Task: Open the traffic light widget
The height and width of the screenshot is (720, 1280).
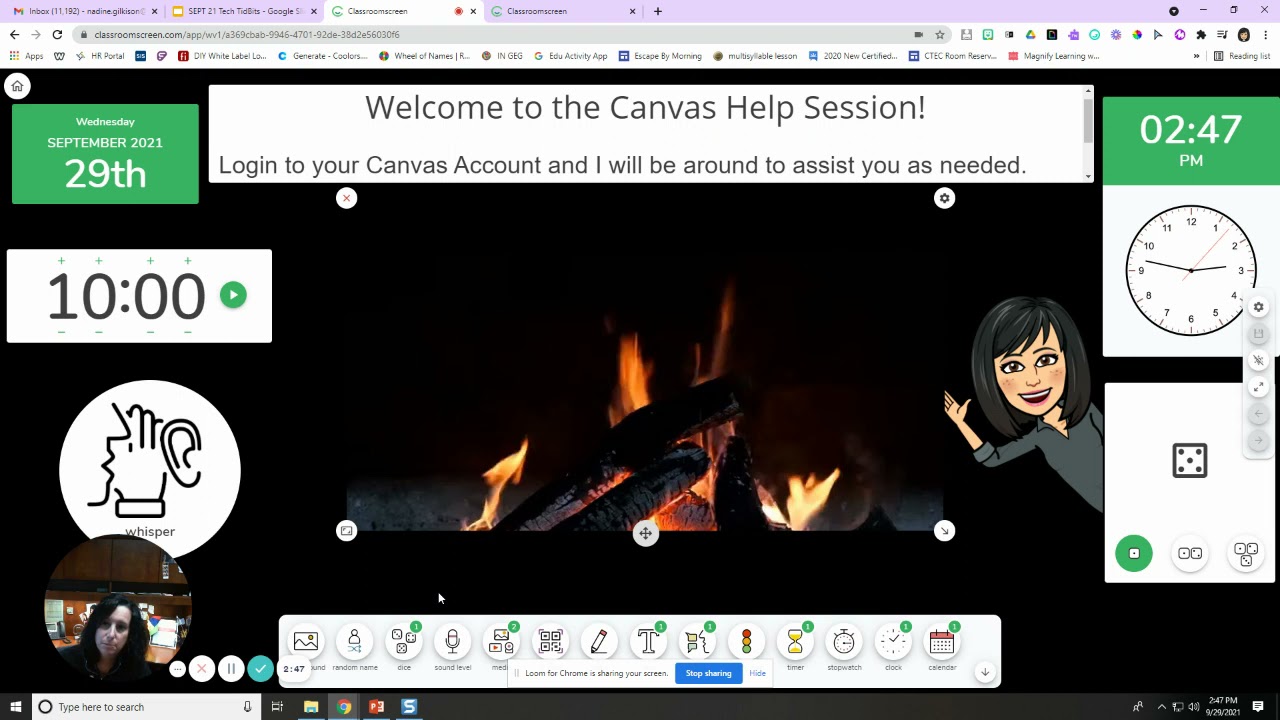Action: (x=746, y=642)
